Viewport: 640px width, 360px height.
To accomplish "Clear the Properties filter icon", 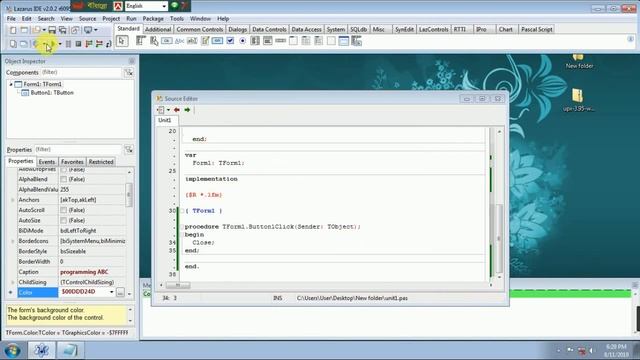I will tap(129, 149).
